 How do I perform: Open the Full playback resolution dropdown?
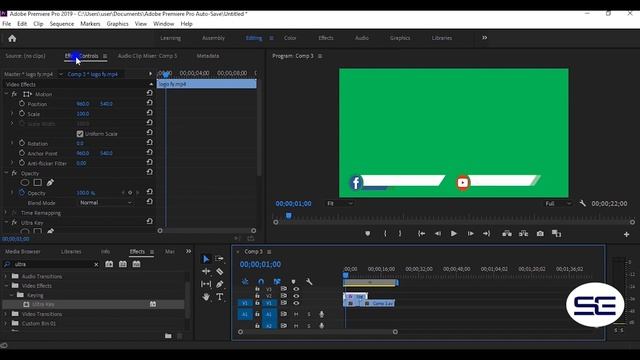(x=558, y=203)
